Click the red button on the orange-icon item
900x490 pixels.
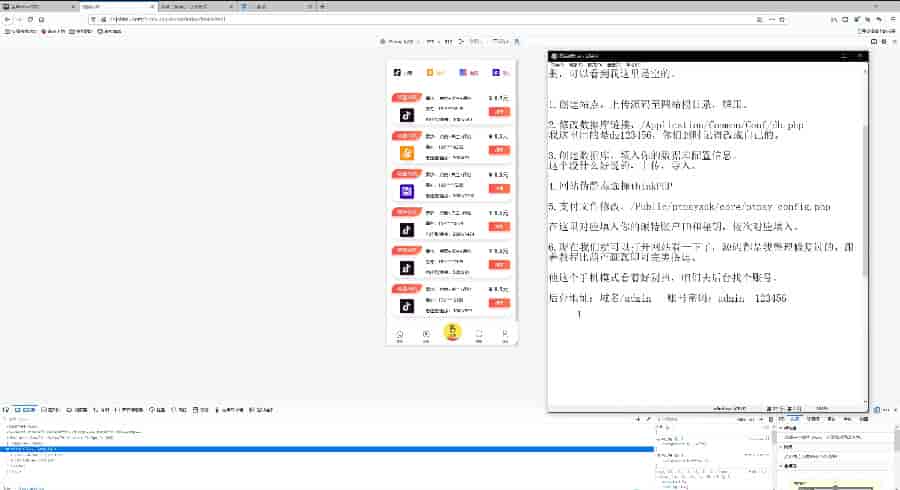(x=499, y=149)
